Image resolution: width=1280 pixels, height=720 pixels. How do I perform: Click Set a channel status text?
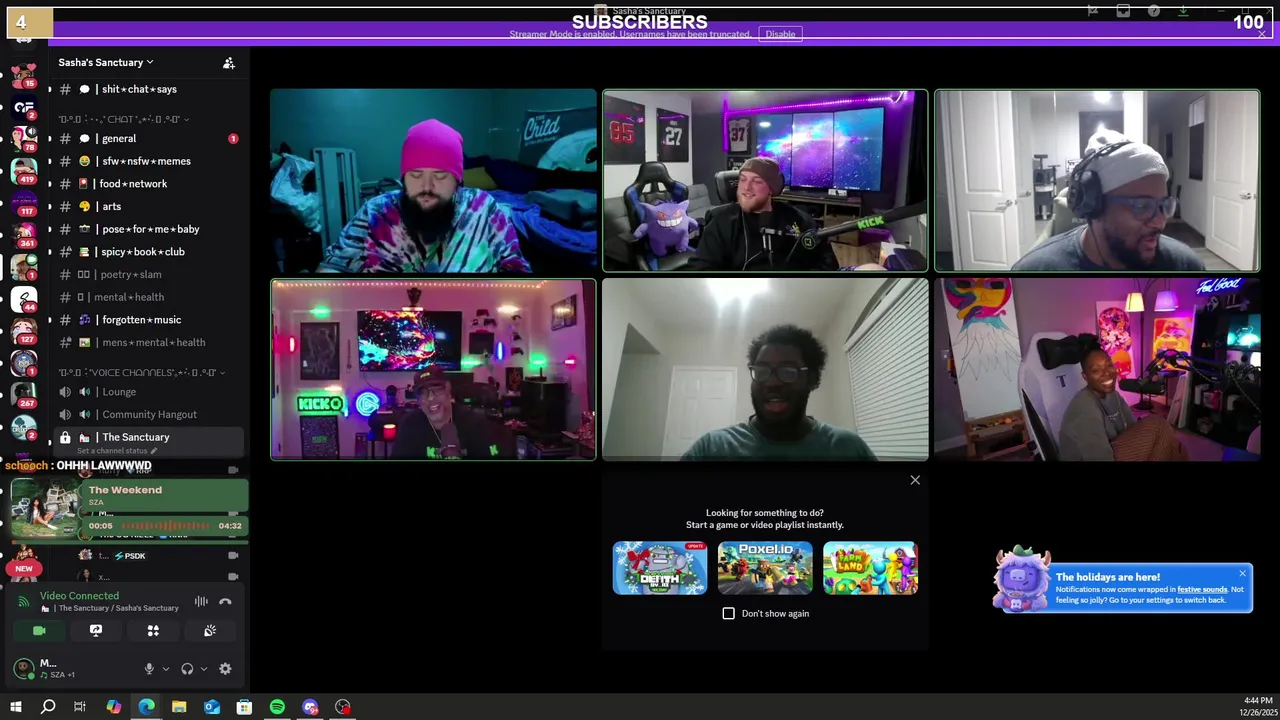(x=117, y=451)
